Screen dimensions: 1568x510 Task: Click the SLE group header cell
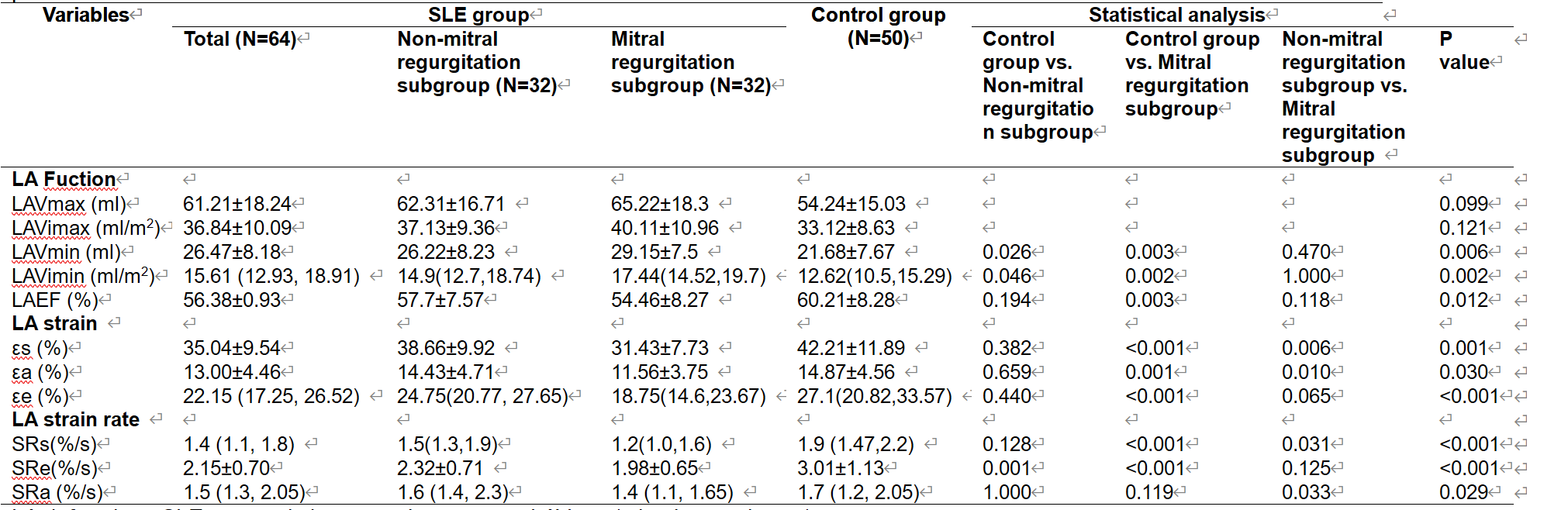478,15
